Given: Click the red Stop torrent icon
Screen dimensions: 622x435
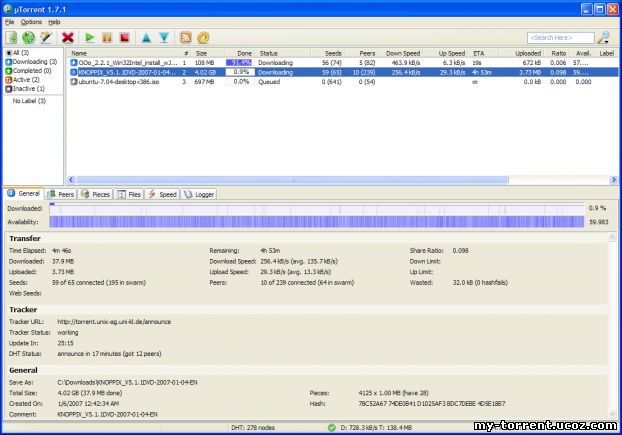Looking at the screenshot, I should point(125,38).
